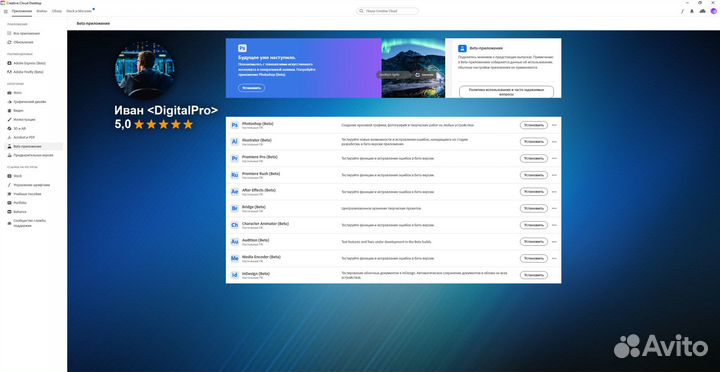Viewport: 720px width, 372px height.
Task: Click the Creative Cloud search field
Action: (388, 11)
